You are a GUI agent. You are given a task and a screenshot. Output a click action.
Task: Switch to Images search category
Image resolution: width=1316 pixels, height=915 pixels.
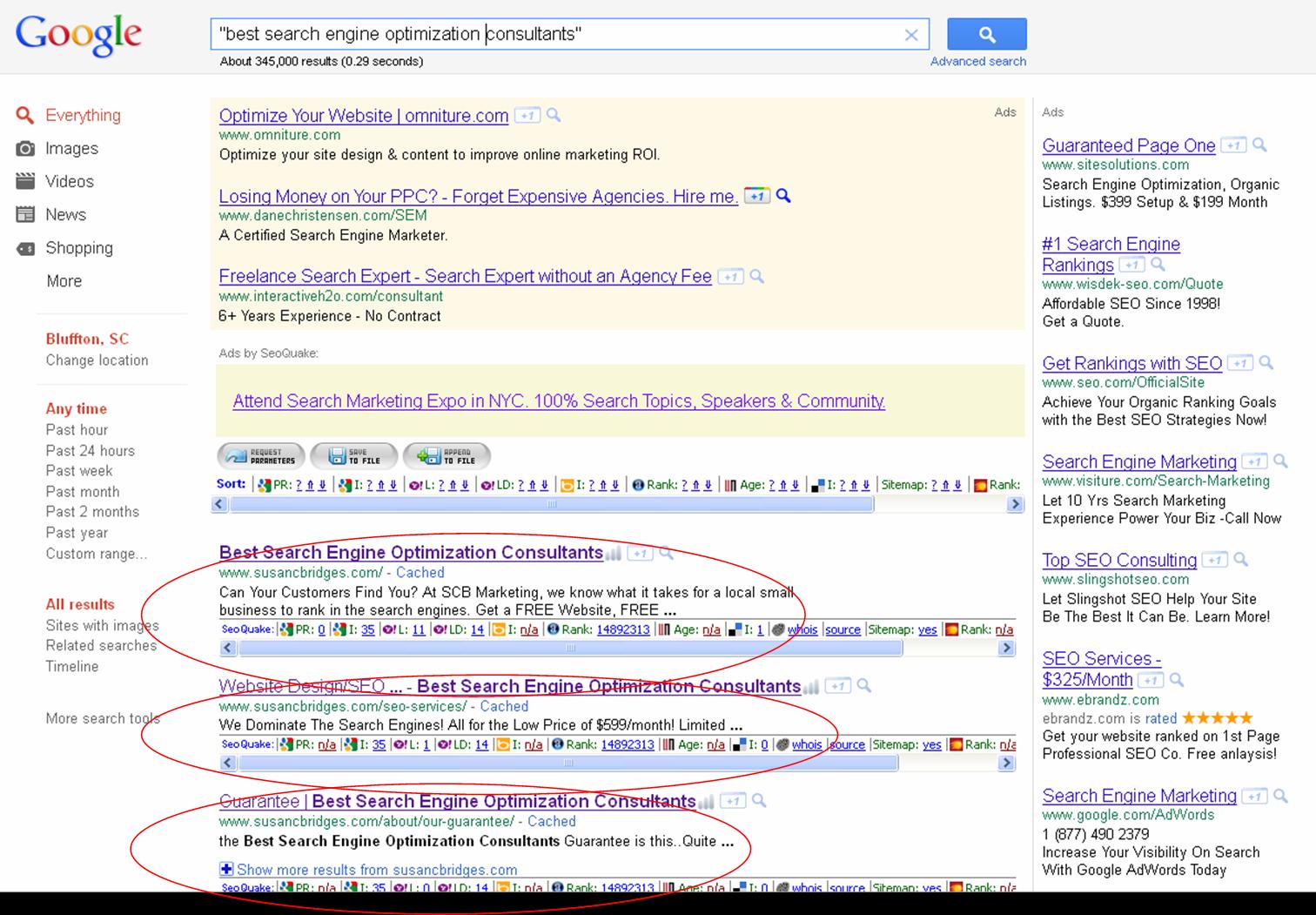pos(71,149)
